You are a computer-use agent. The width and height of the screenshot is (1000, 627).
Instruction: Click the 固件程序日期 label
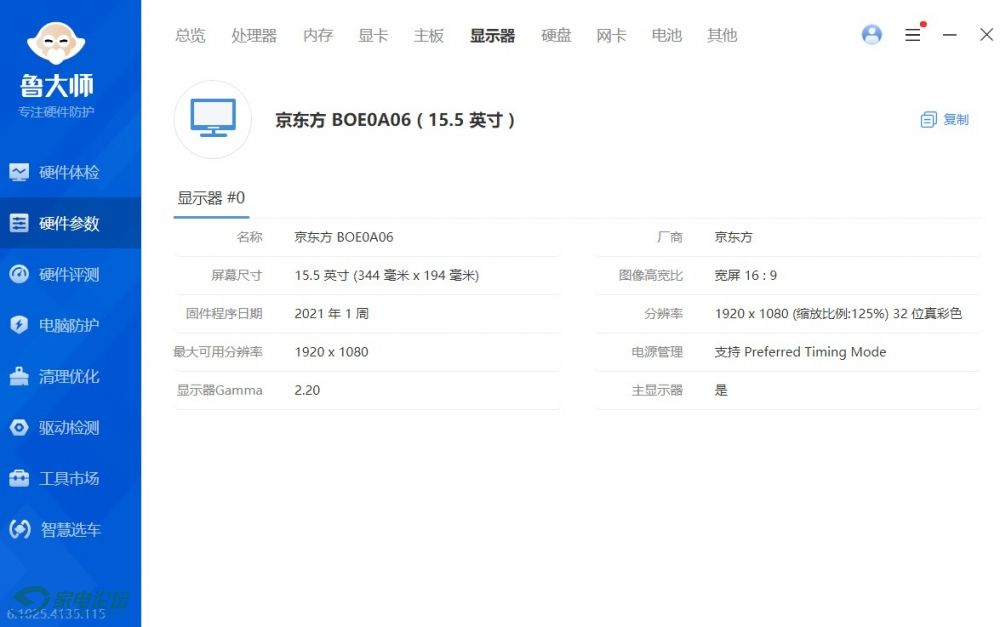pyautogui.click(x=224, y=314)
